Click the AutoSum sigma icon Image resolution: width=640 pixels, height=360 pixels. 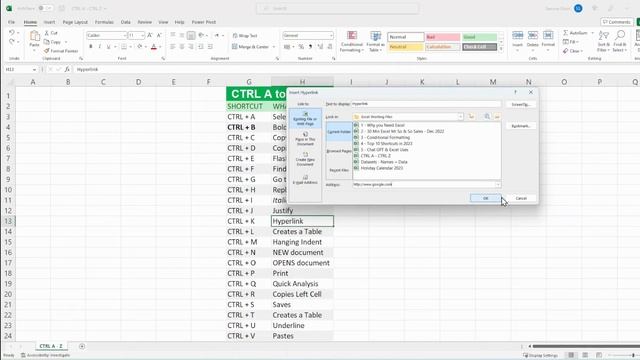pyautogui.click(x=566, y=33)
